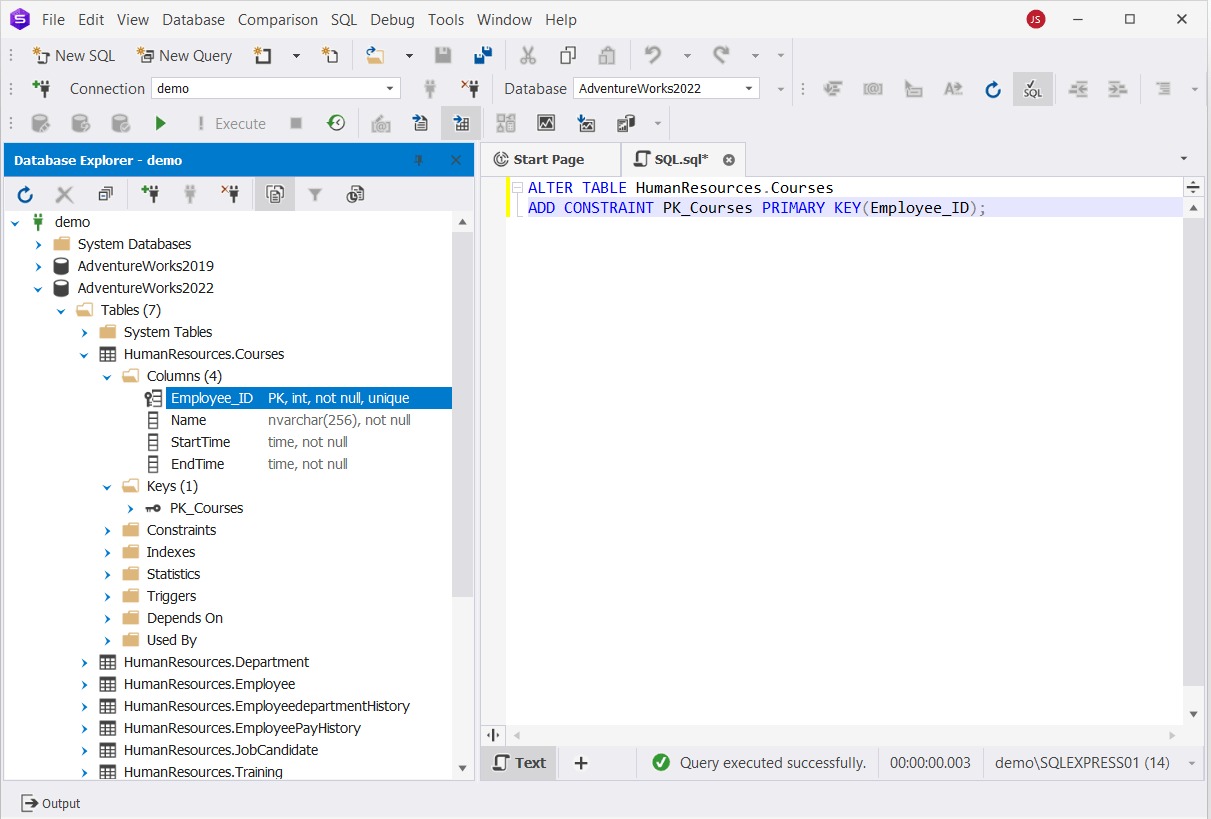Click the Cut scissors icon
The width and height of the screenshot is (1211, 819).
528,55
